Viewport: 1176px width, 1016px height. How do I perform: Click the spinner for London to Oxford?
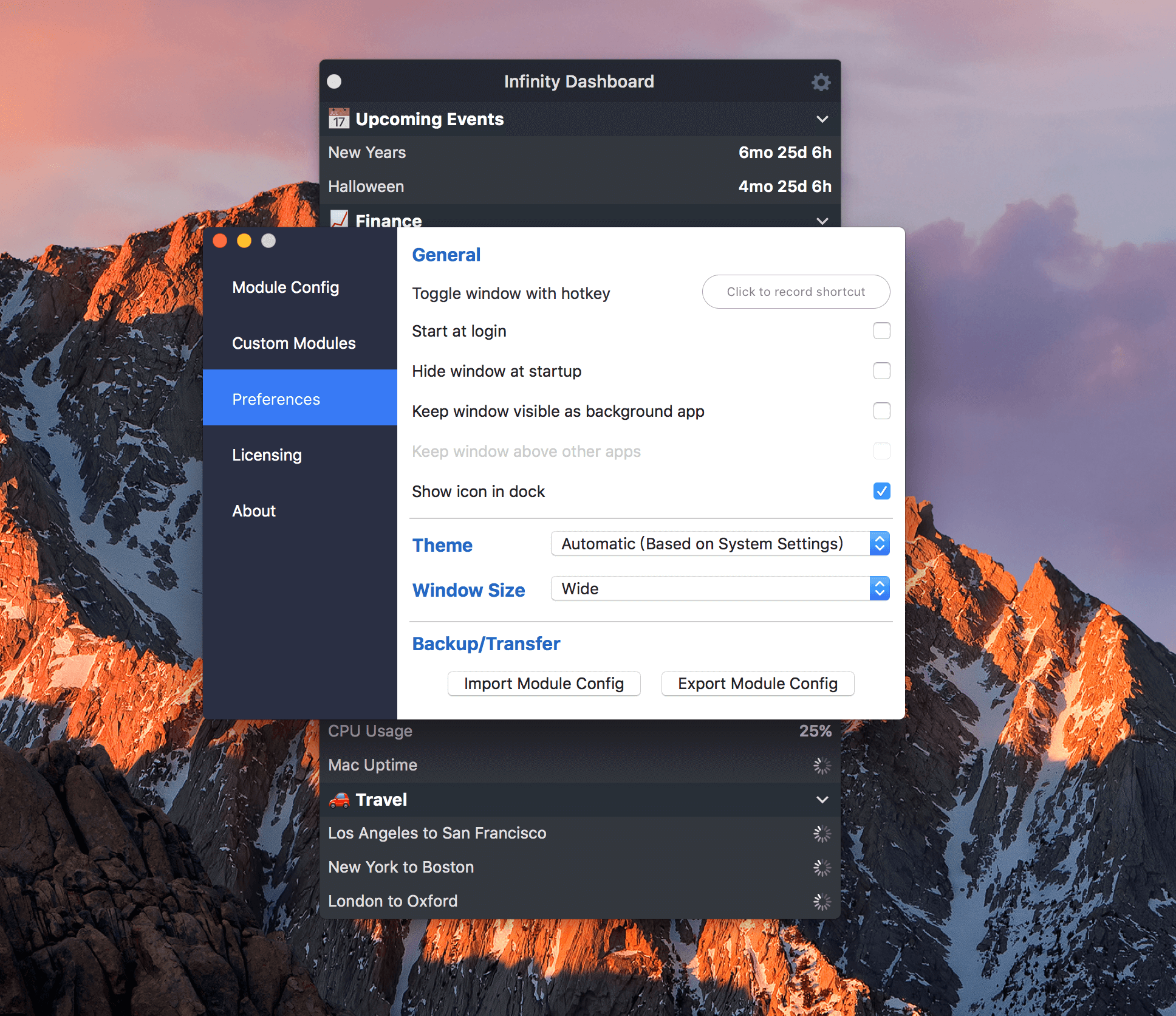click(822, 902)
